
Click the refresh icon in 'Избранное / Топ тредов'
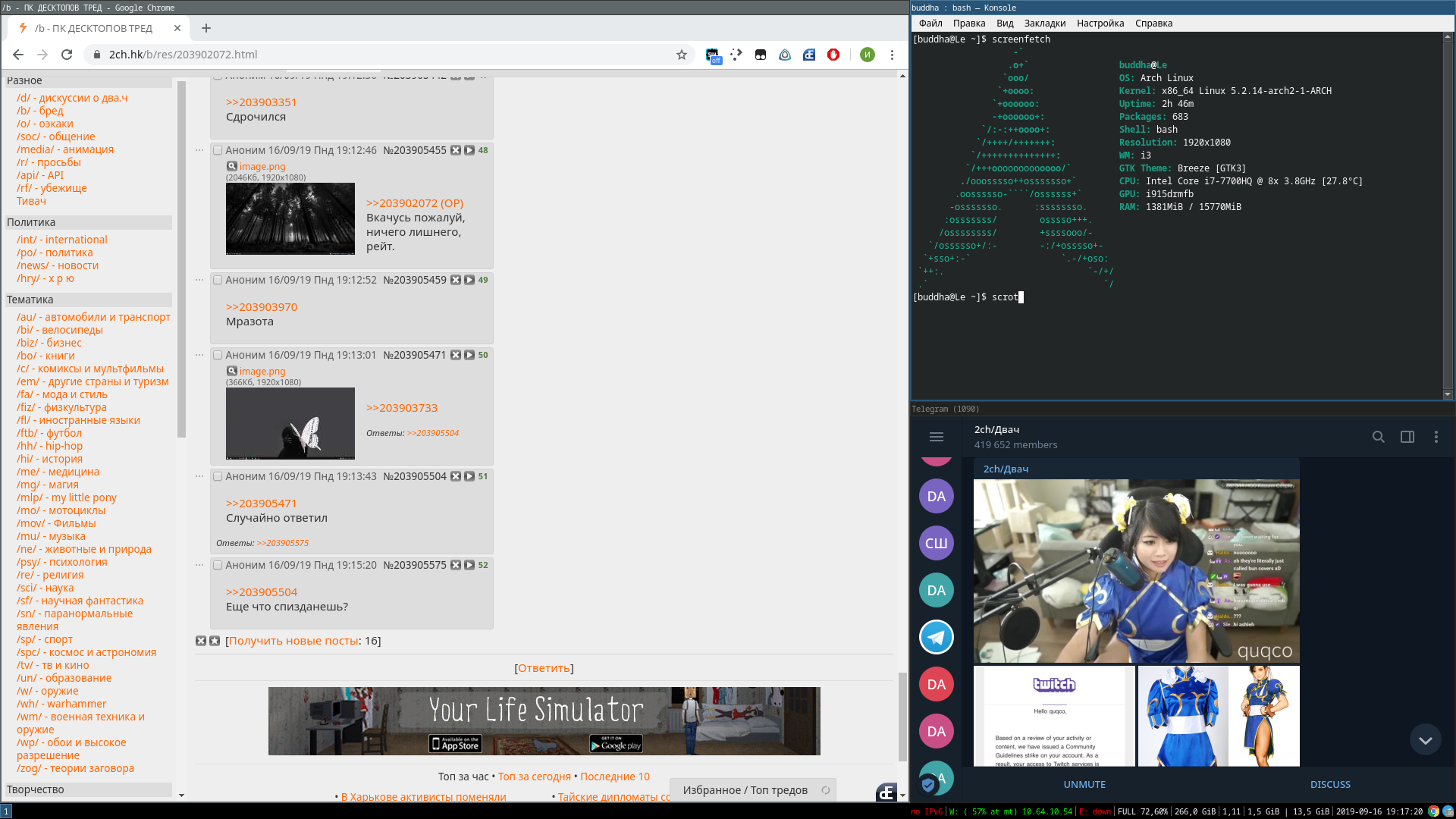tap(826, 790)
